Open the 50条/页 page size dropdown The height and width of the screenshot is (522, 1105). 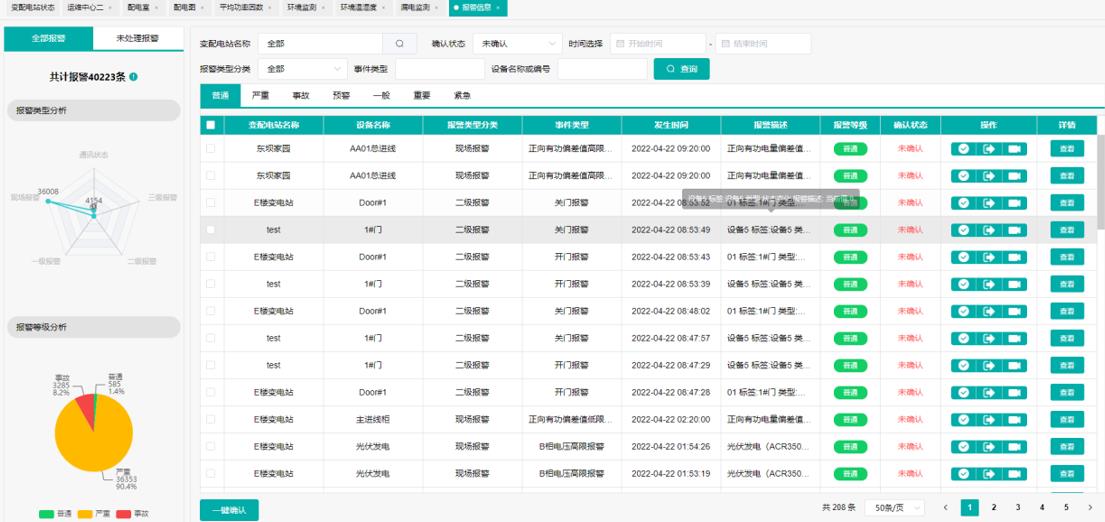point(894,508)
